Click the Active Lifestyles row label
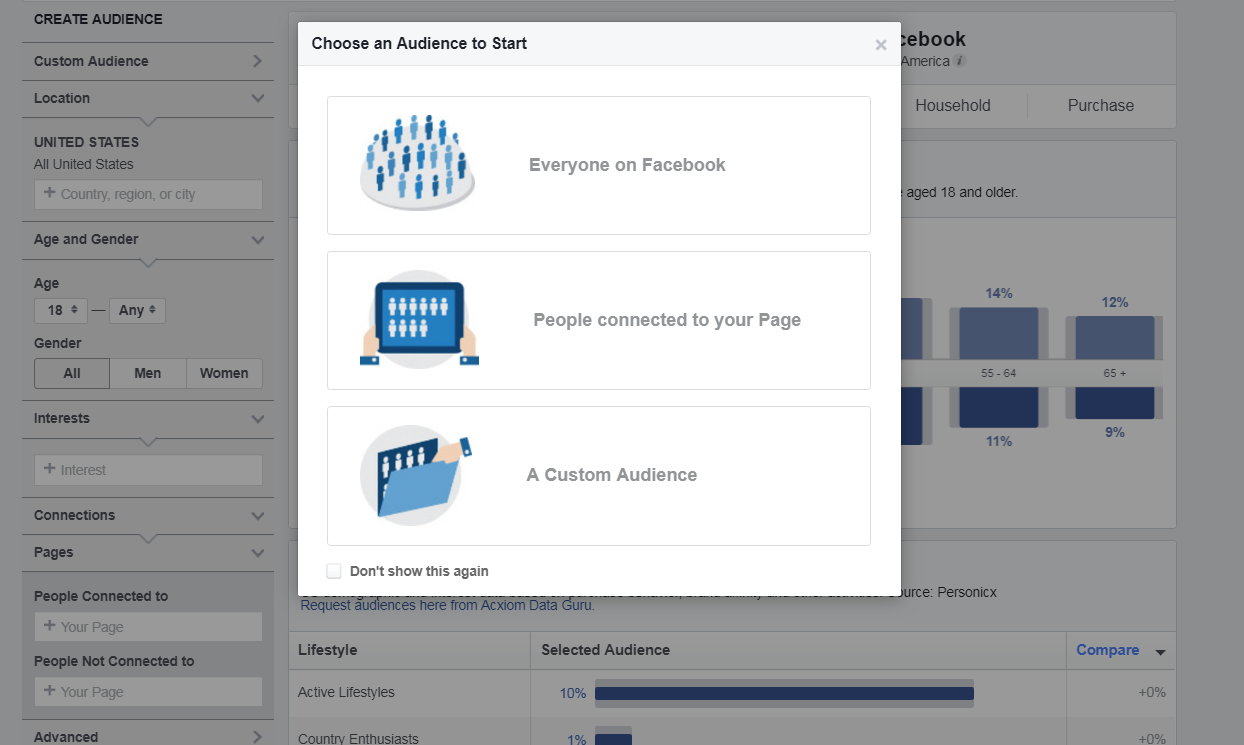Screen dimensions: 1244x745 click(x=346, y=692)
